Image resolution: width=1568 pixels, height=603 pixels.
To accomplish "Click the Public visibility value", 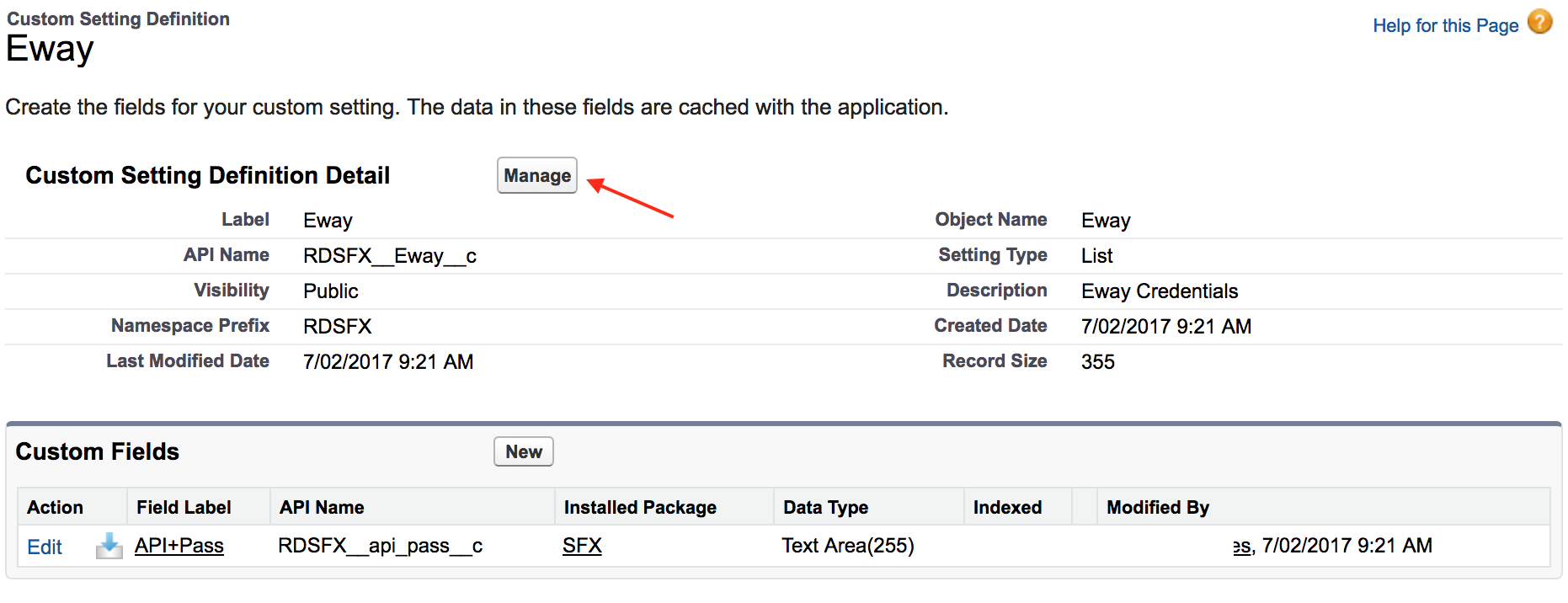I will [331, 291].
